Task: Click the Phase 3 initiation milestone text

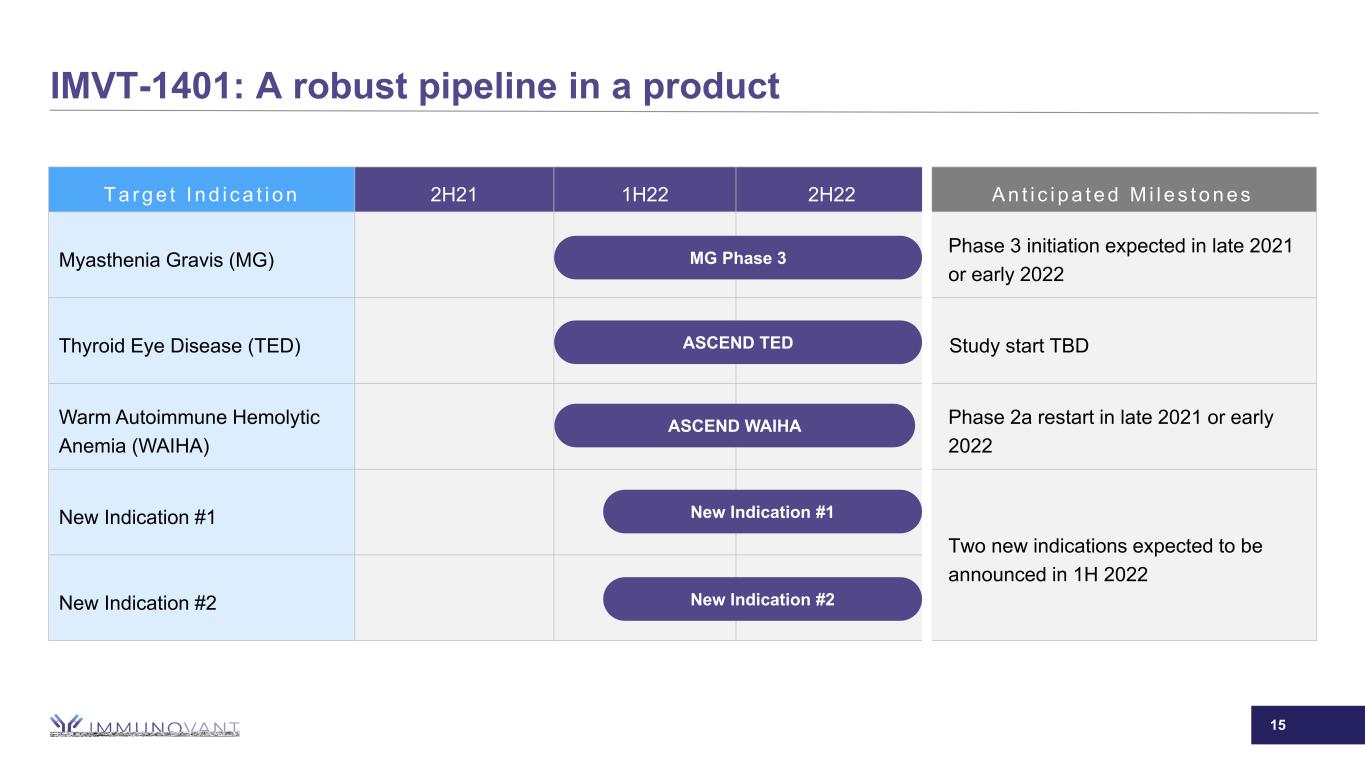Action: [1120, 260]
